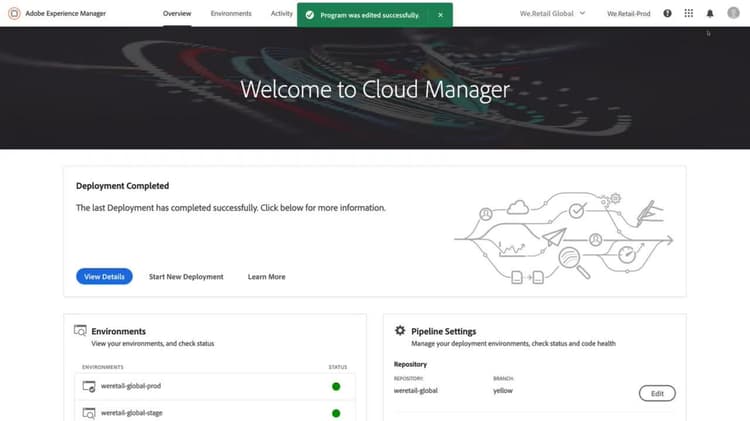750x421 pixels.
Task: Switch to the Activity tab
Action: pyautogui.click(x=282, y=13)
